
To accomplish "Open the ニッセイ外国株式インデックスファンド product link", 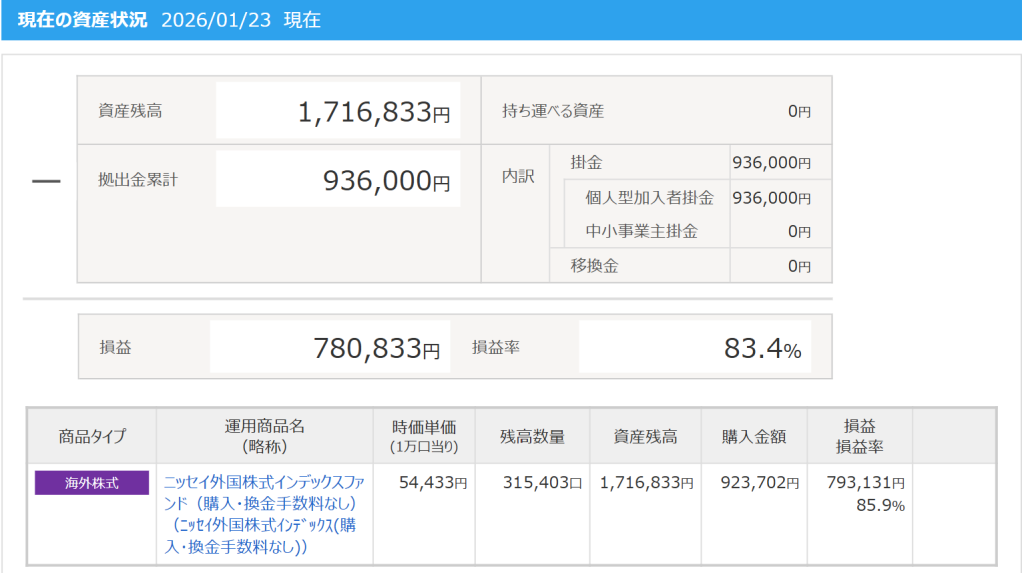I will [264, 514].
